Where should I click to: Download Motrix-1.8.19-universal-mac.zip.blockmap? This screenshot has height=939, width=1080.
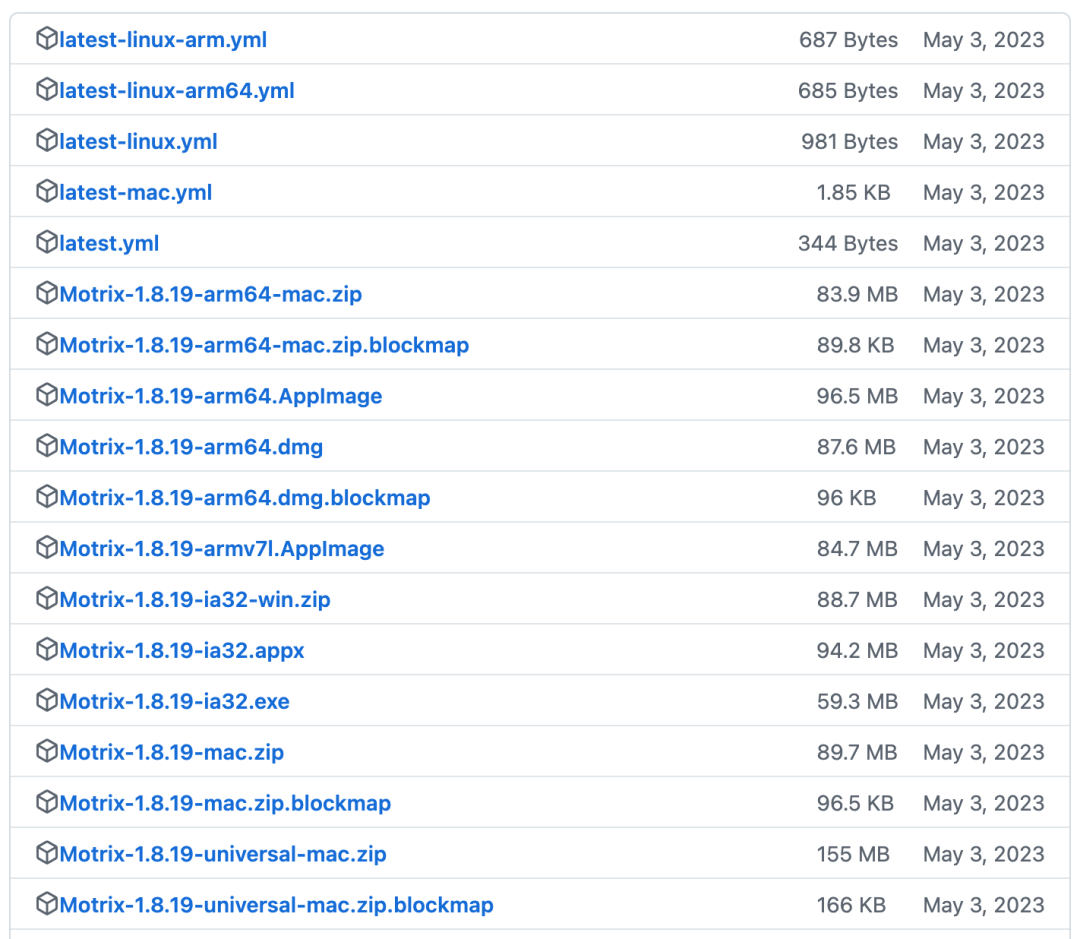pyautogui.click(x=276, y=906)
